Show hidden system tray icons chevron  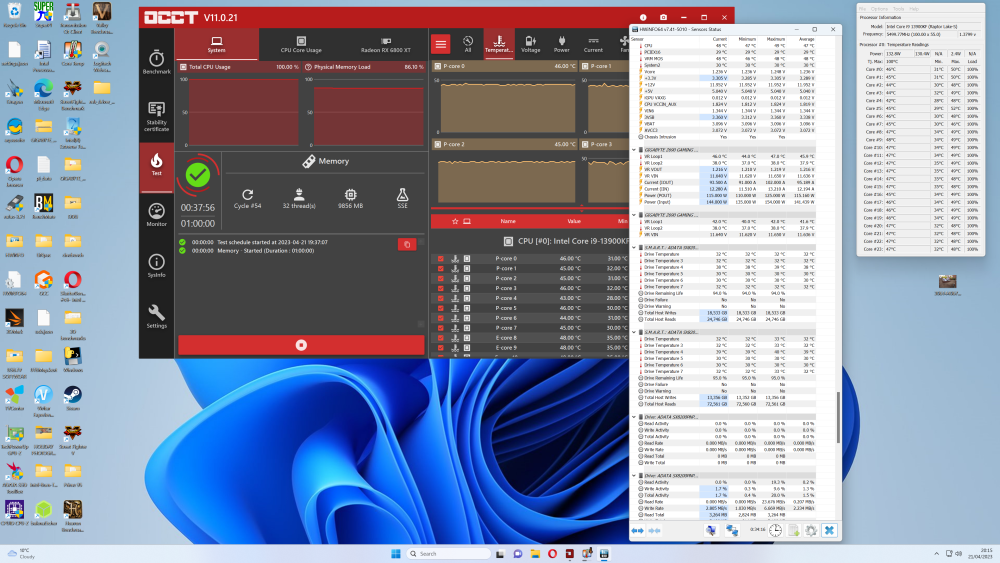pyautogui.click(x=936, y=553)
